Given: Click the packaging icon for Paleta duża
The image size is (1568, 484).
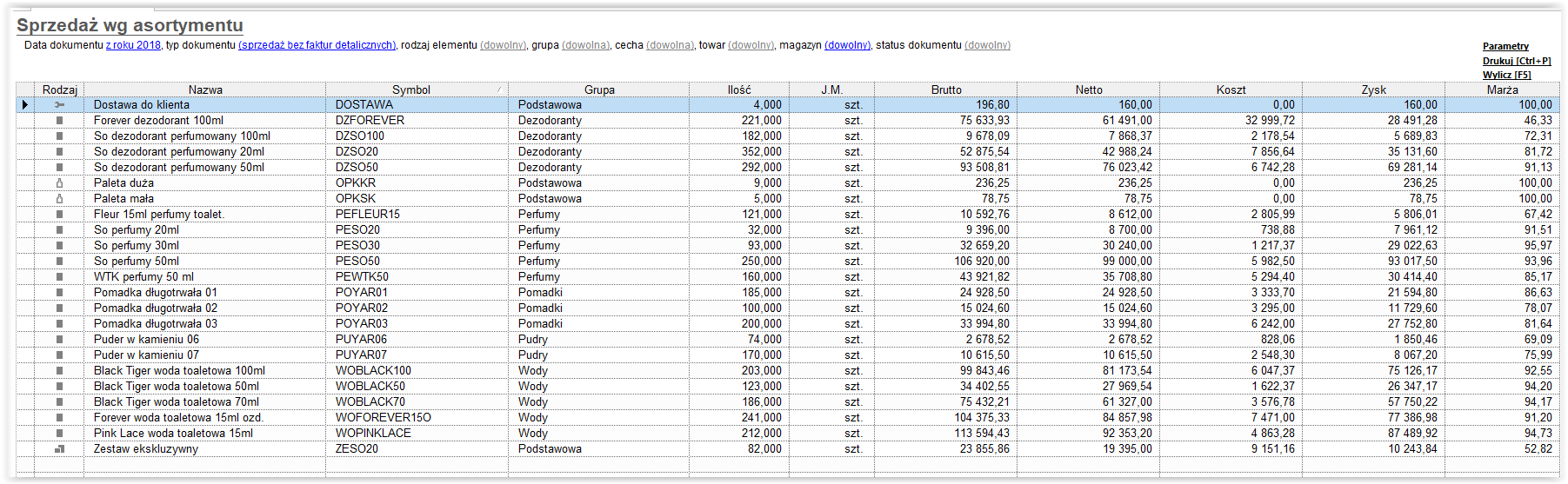Looking at the screenshot, I should [59, 183].
